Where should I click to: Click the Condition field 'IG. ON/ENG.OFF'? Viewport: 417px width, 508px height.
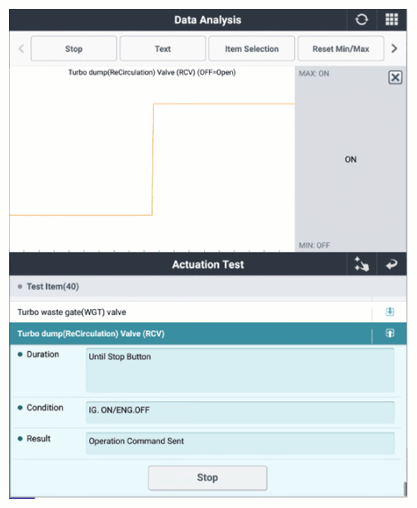tap(240, 412)
